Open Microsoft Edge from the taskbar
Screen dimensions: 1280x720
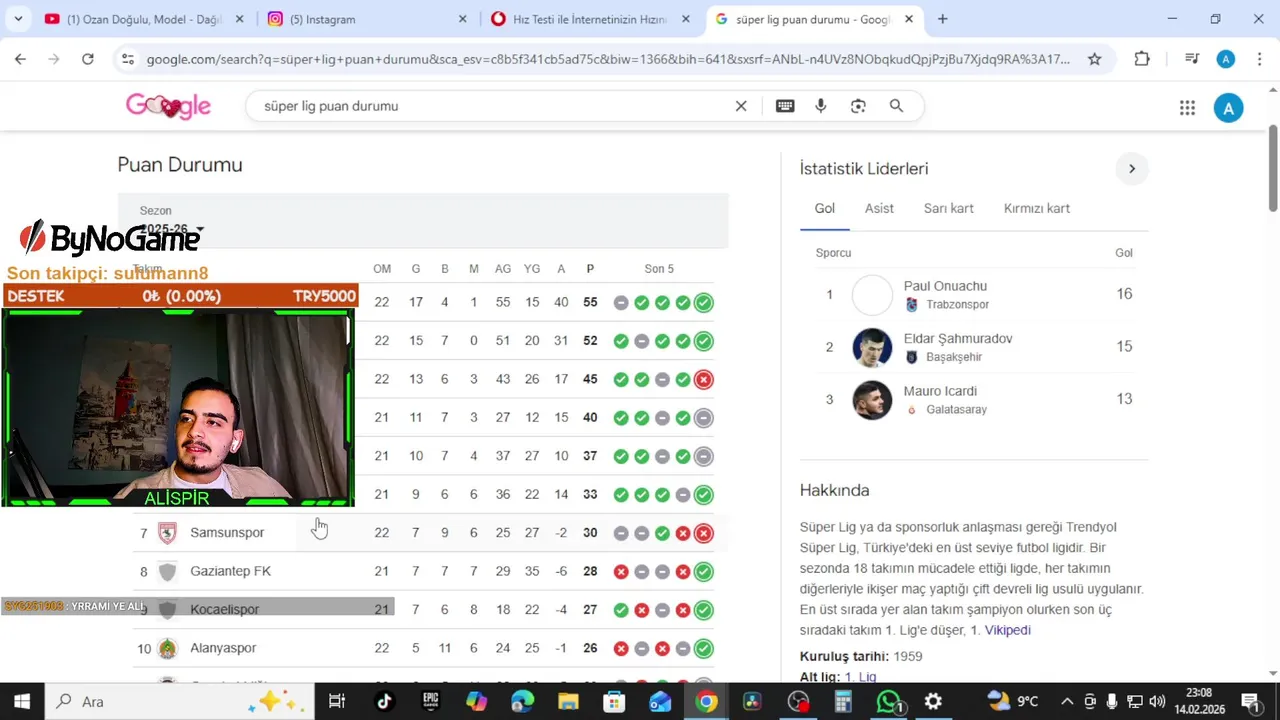pyautogui.click(x=523, y=701)
